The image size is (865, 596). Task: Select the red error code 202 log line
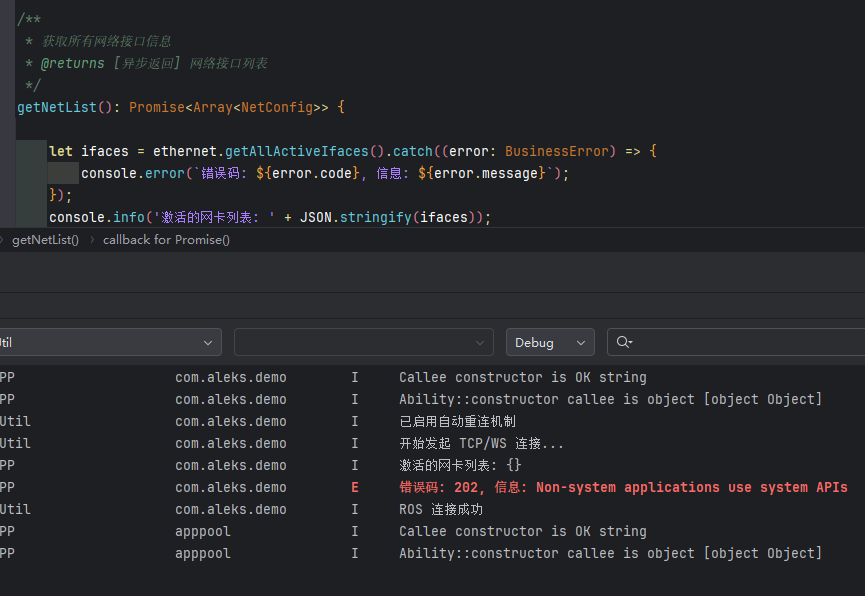pos(623,488)
